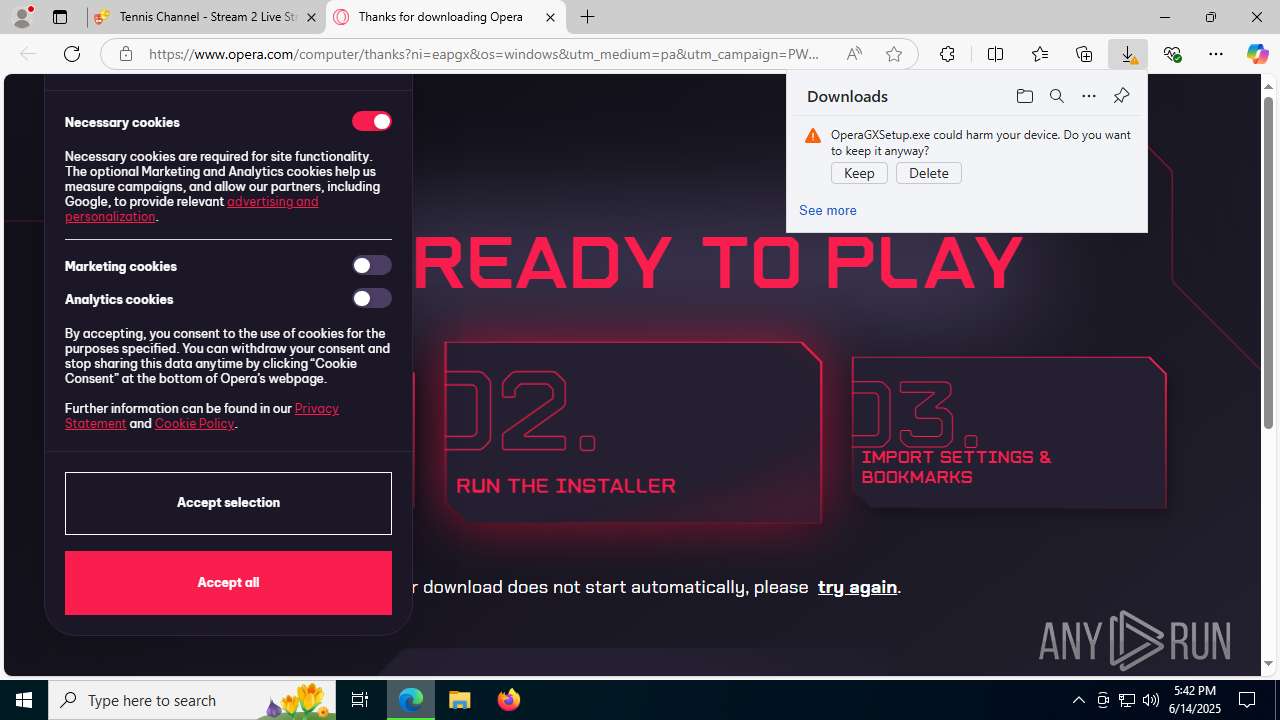Open the browser profile icon
Viewport: 1280px width, 720px height.
[22, 17]
